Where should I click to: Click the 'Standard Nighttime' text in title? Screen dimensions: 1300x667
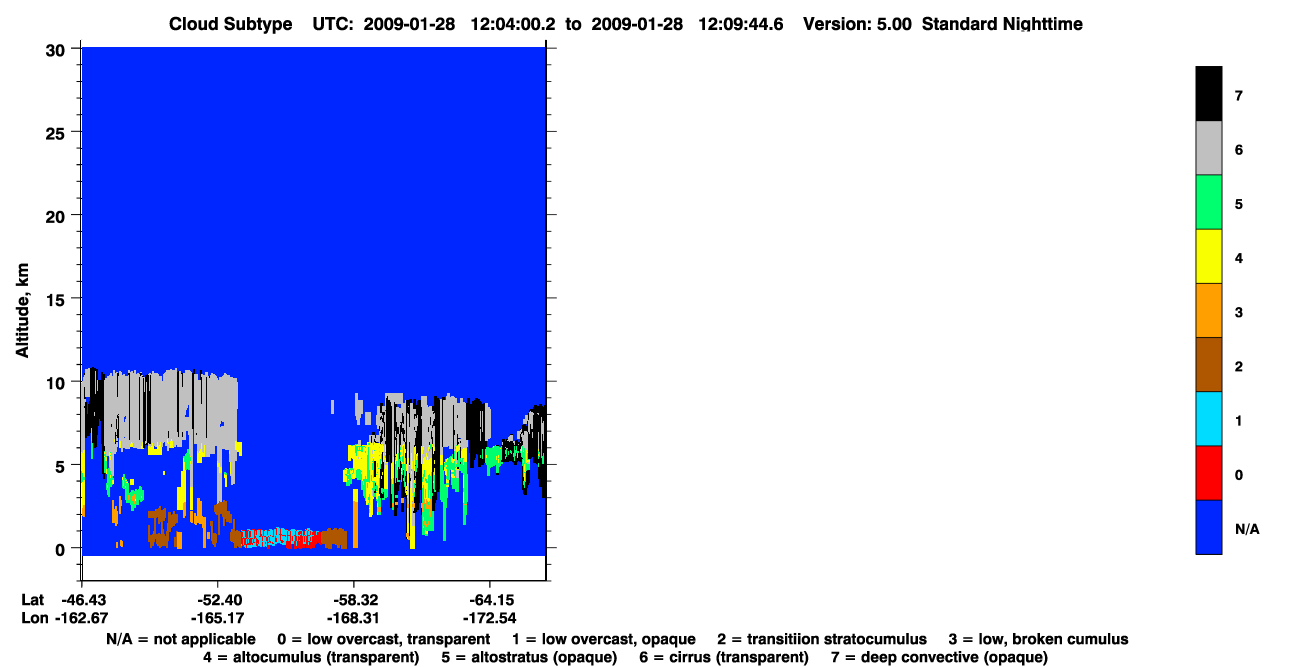coord(1003,24)
